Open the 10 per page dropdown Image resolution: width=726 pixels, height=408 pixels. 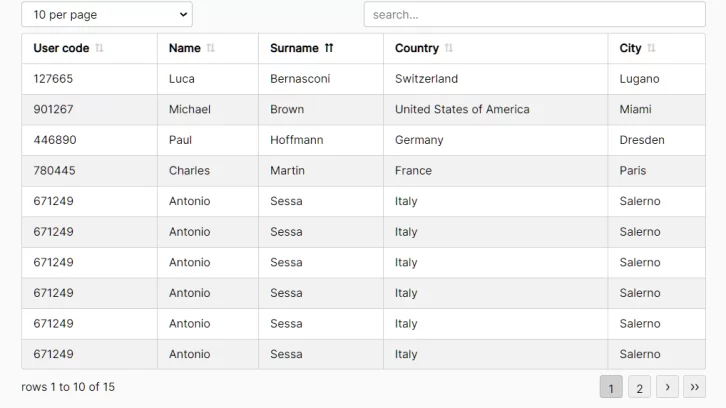[x=106, y=15]
